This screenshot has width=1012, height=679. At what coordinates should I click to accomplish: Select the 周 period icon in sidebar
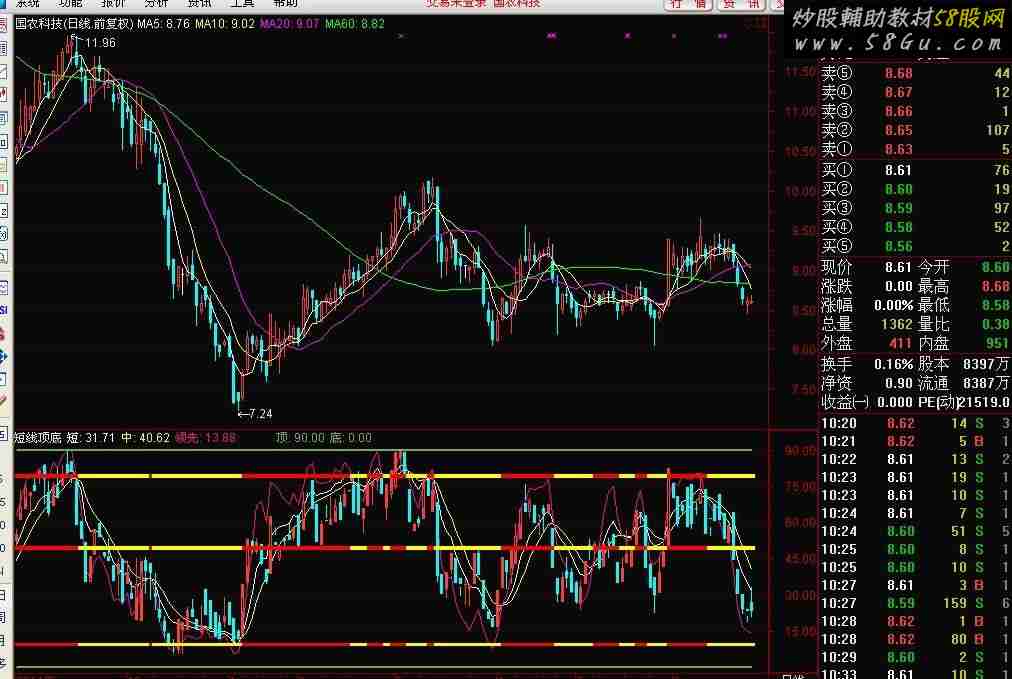4,617
